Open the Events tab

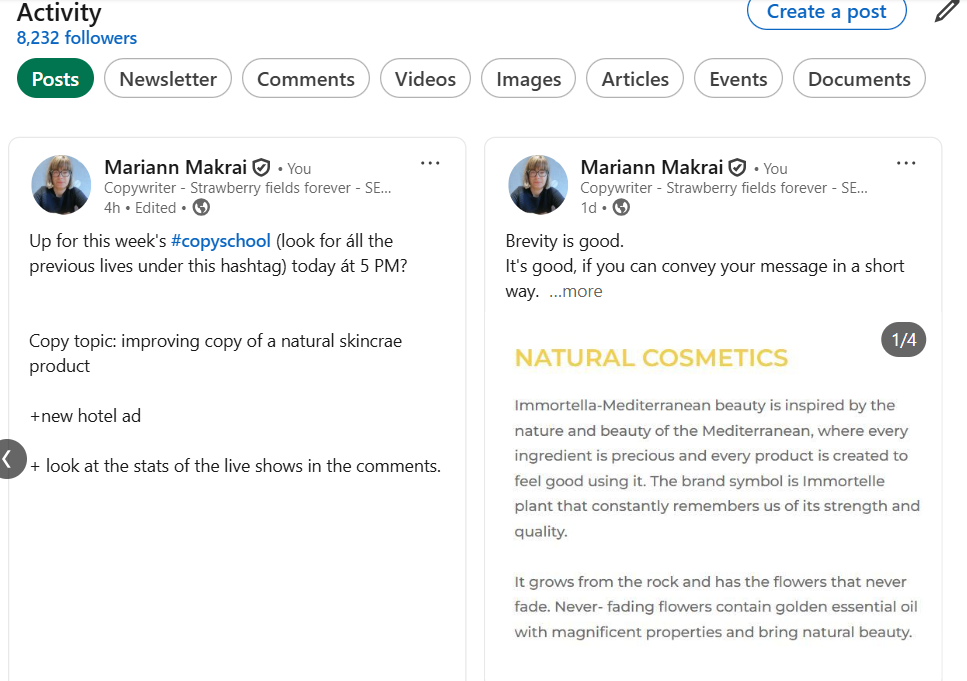coord(738,78)
